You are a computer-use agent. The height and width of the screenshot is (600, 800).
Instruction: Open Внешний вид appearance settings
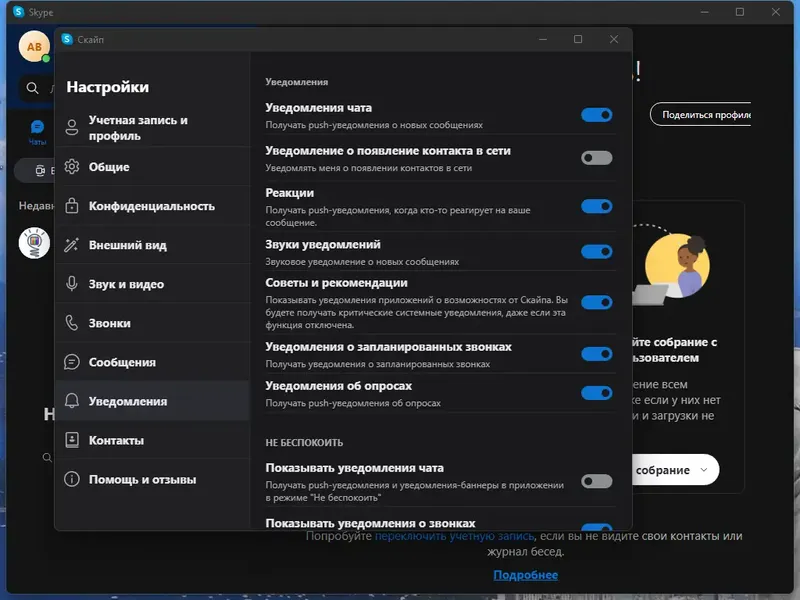coord(71,244)
